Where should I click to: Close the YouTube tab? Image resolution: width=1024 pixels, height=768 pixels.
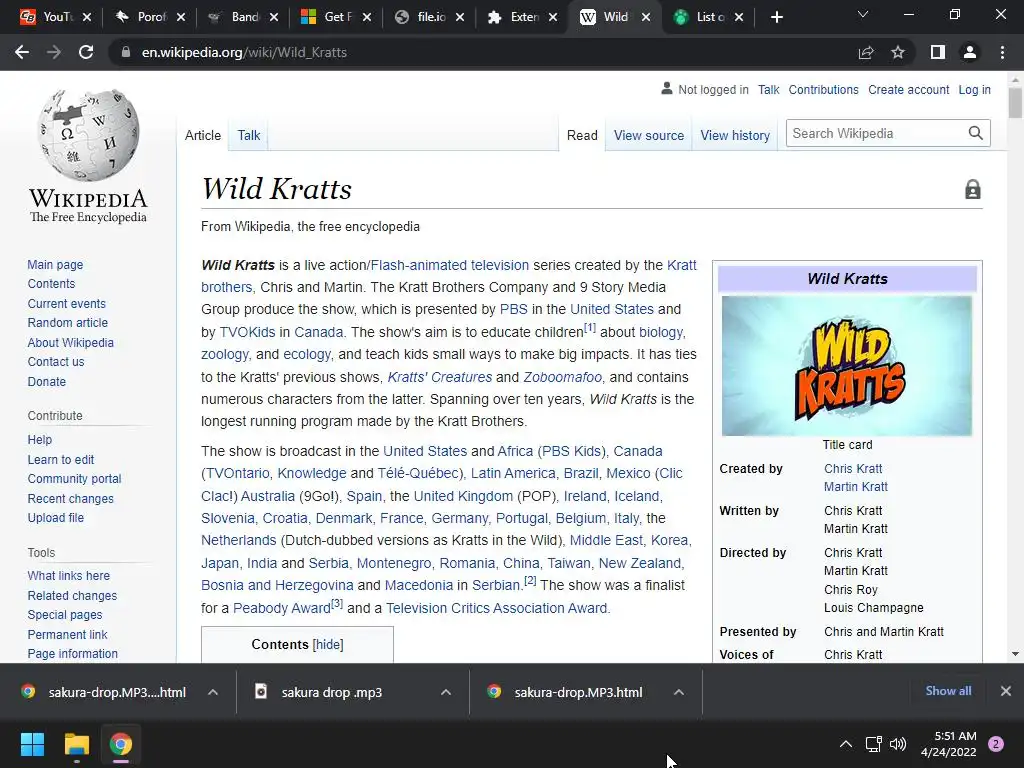87,17
